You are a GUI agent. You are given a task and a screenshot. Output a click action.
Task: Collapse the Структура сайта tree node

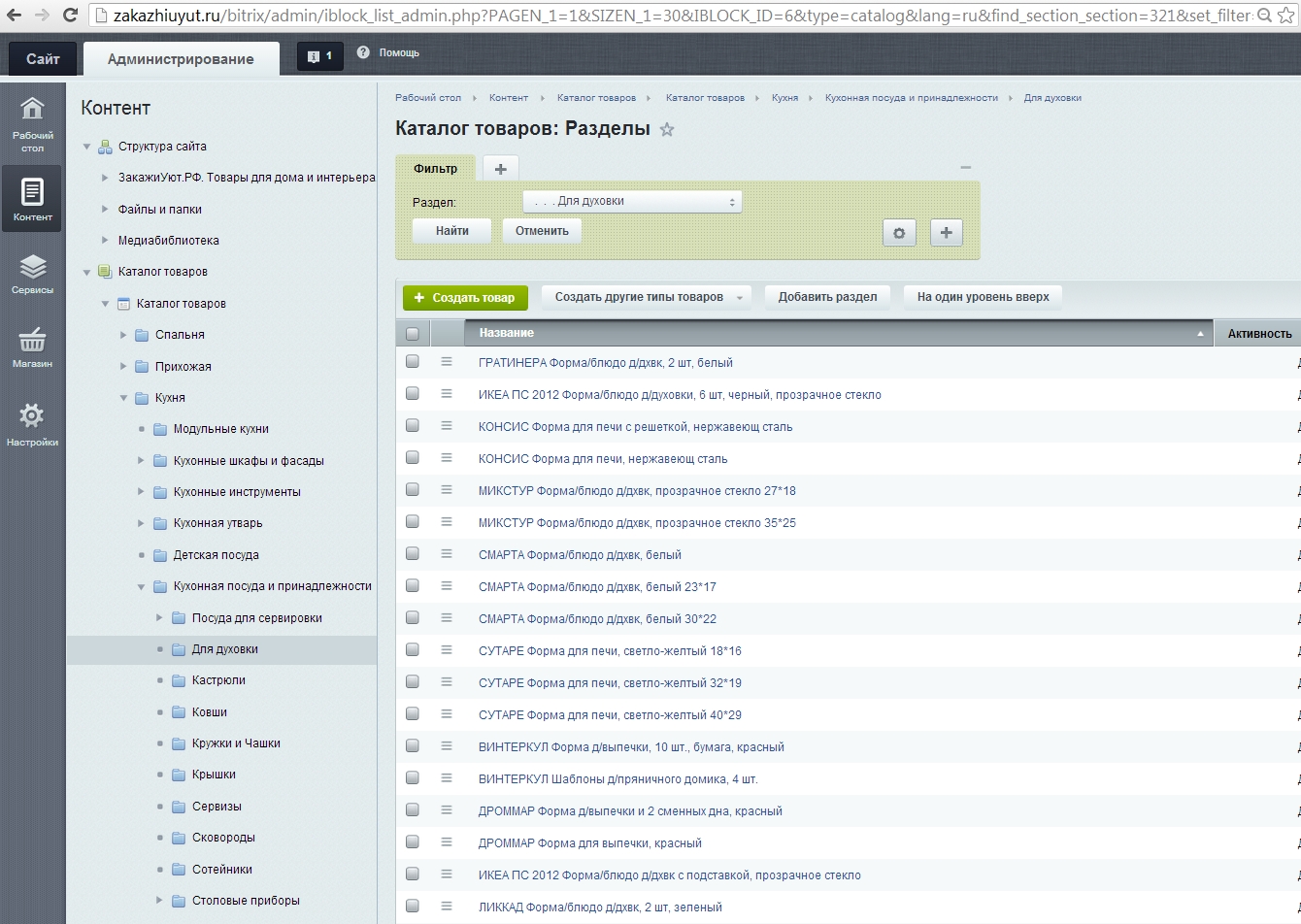(x=87, y=147)
